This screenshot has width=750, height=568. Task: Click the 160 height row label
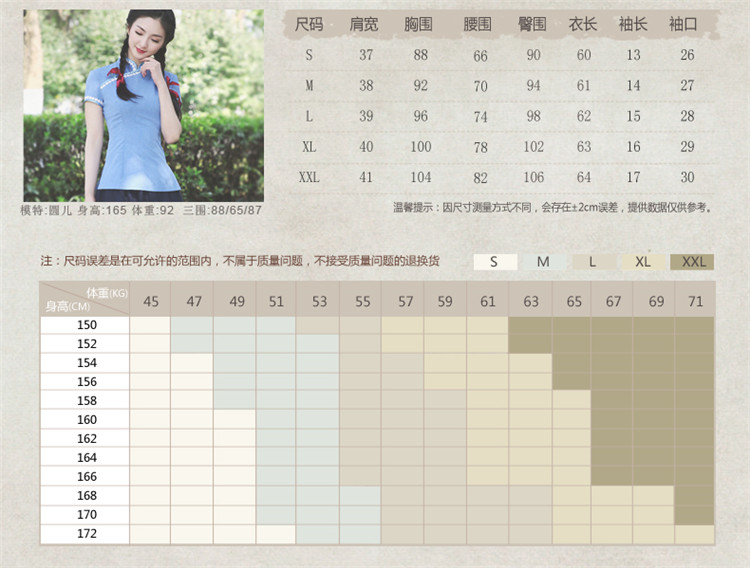tap(87, 420)
